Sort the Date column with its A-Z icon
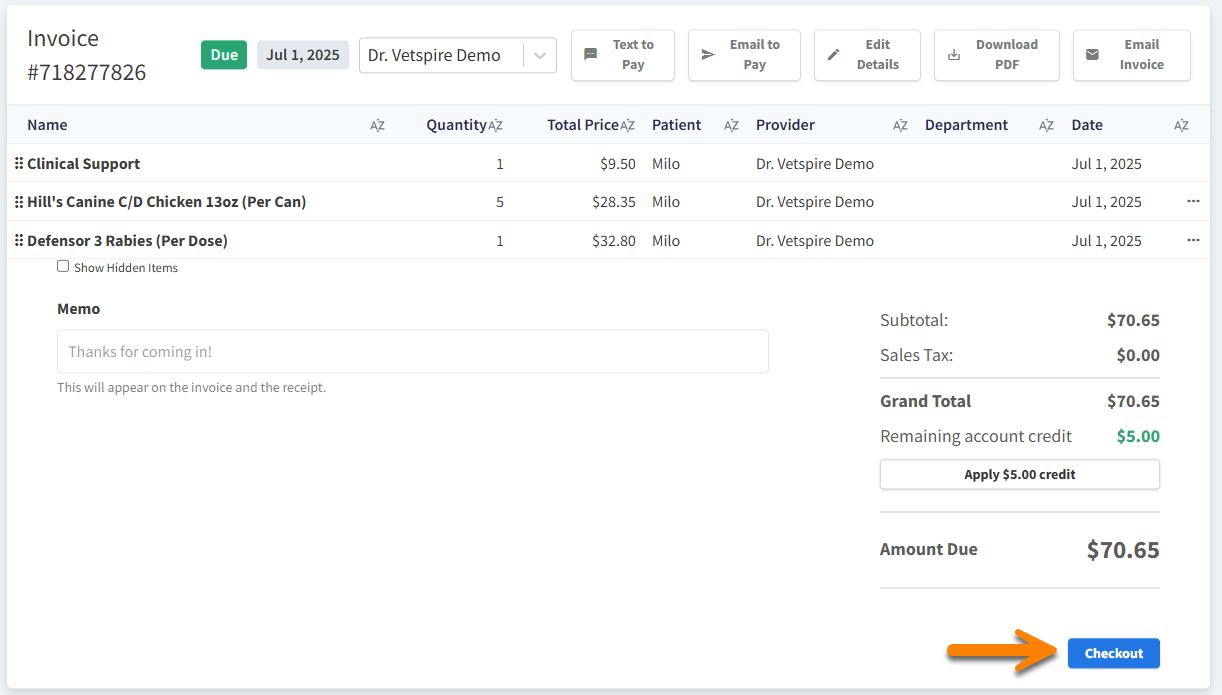The image size is (1222, 695). tap(1181, 125)
